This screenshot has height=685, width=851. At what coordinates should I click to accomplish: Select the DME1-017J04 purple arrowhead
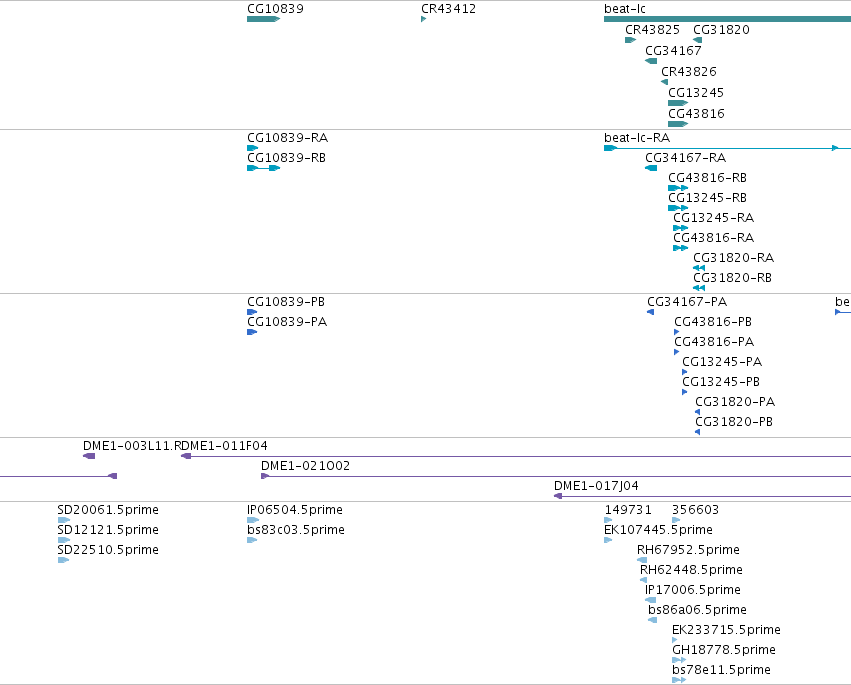pos(557,496)
